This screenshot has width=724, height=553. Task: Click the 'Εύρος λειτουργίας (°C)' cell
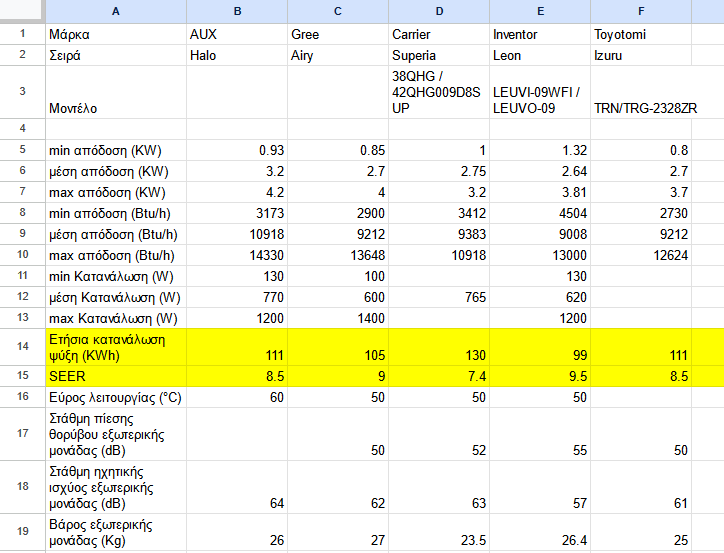pos(116,397)
